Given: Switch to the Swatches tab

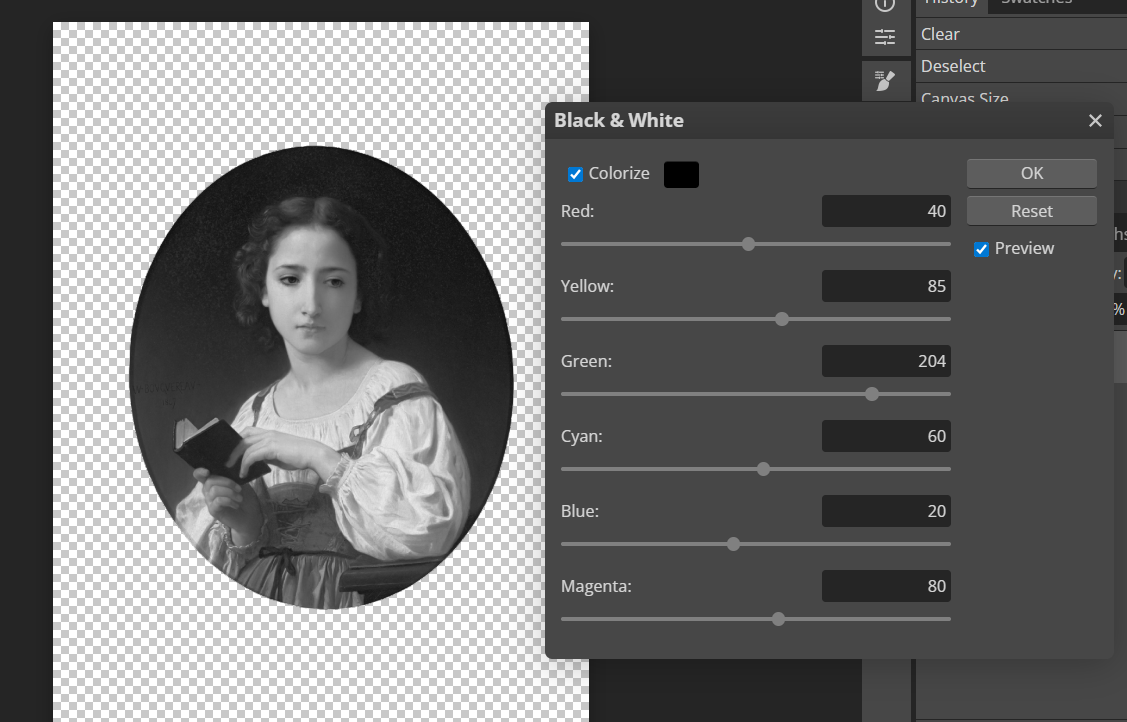Looking at the screenshot, I should click(1035, 3).
